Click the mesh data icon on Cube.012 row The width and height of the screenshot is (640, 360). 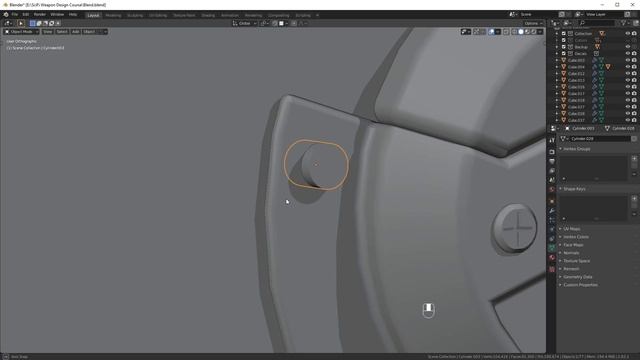(601, 73)
